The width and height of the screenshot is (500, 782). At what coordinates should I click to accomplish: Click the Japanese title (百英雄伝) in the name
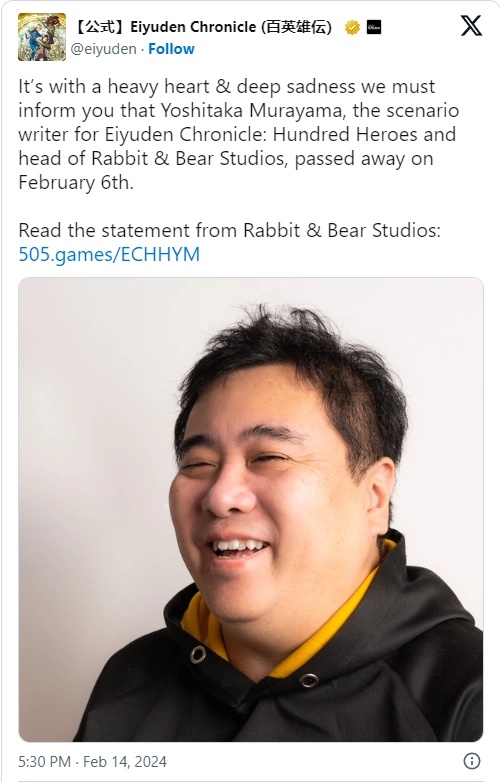click(296, 27)
